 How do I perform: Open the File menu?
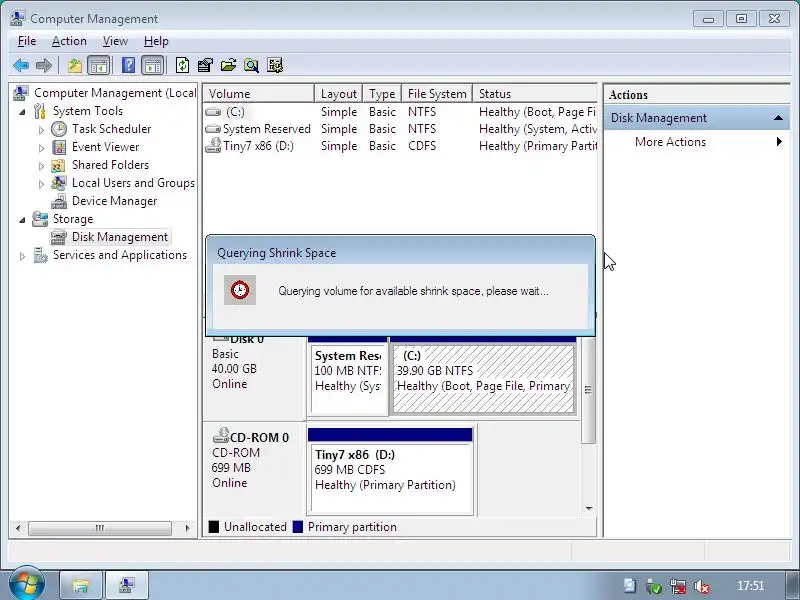[x=27, y=41]
